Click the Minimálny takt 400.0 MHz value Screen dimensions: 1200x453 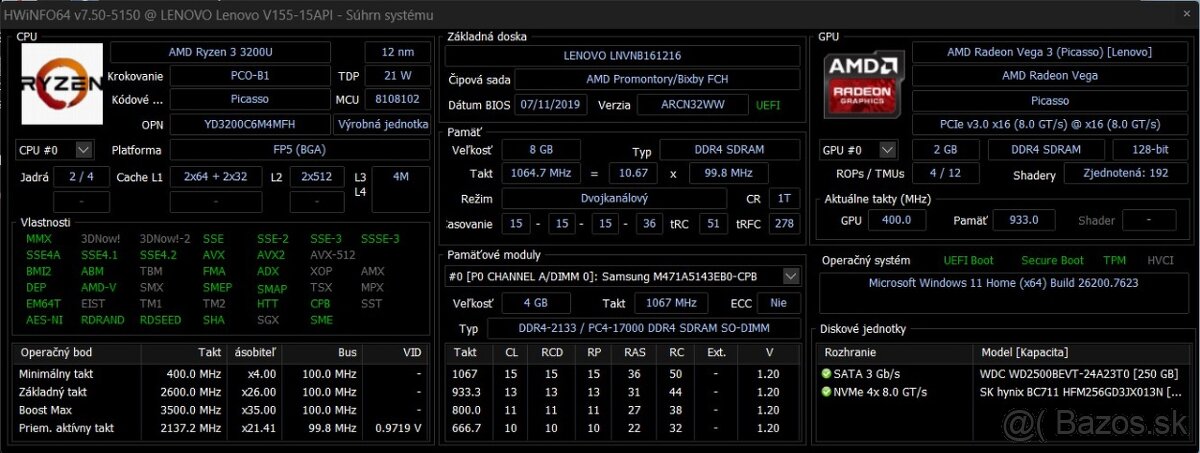click(193, 374)
